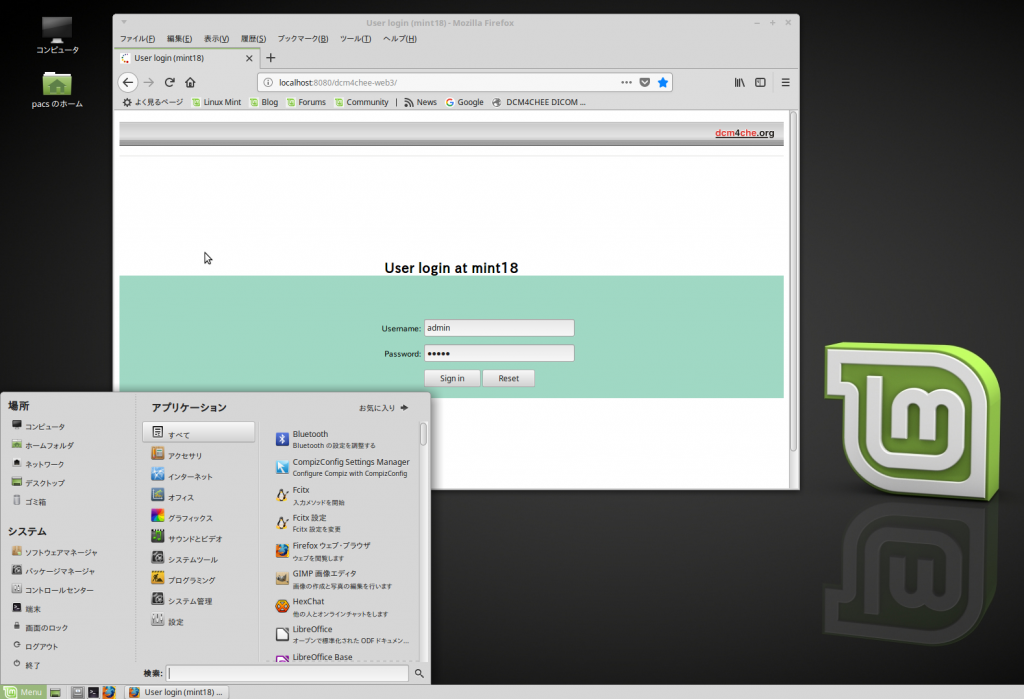Select システム管理 category
Viewport: 1024px width, 699px height.
(199, 600)
